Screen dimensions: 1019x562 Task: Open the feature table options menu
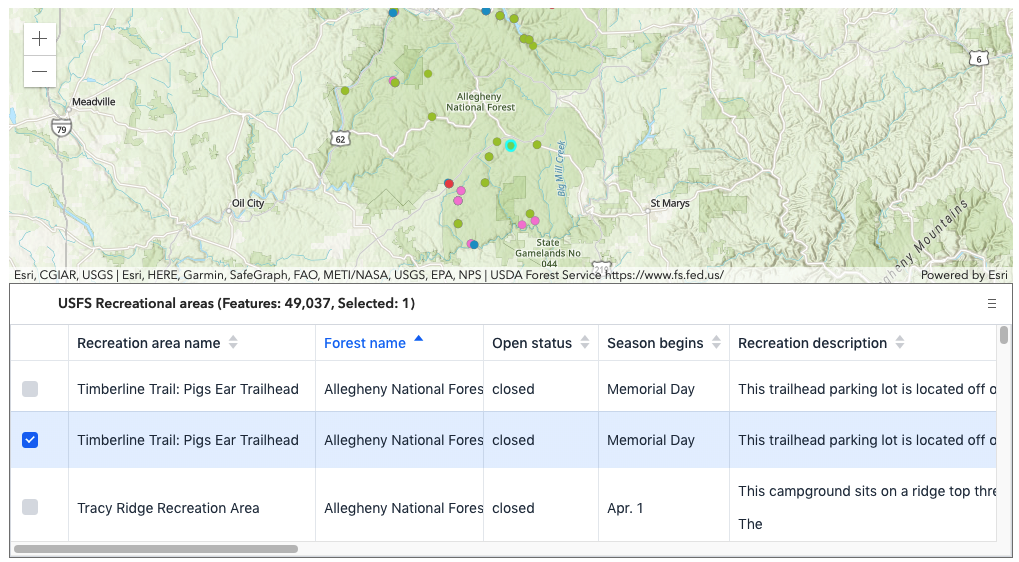[991, 303]
